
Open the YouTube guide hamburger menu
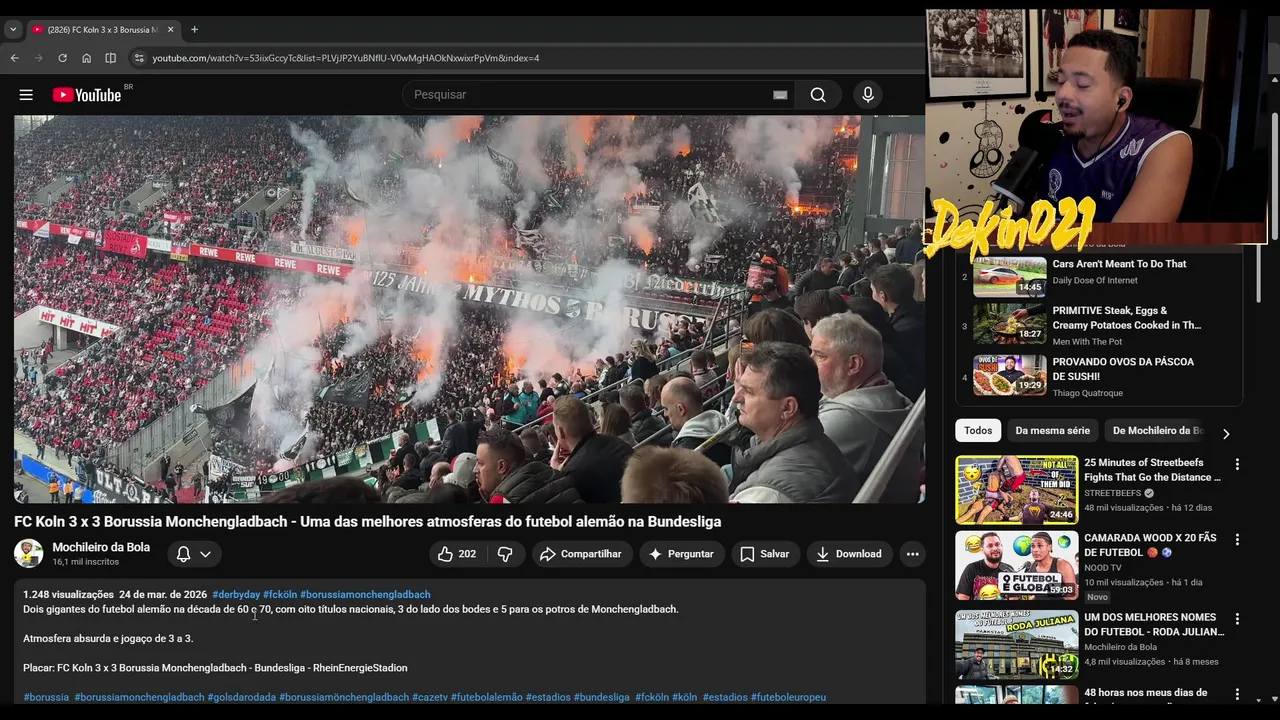[26, 95]
